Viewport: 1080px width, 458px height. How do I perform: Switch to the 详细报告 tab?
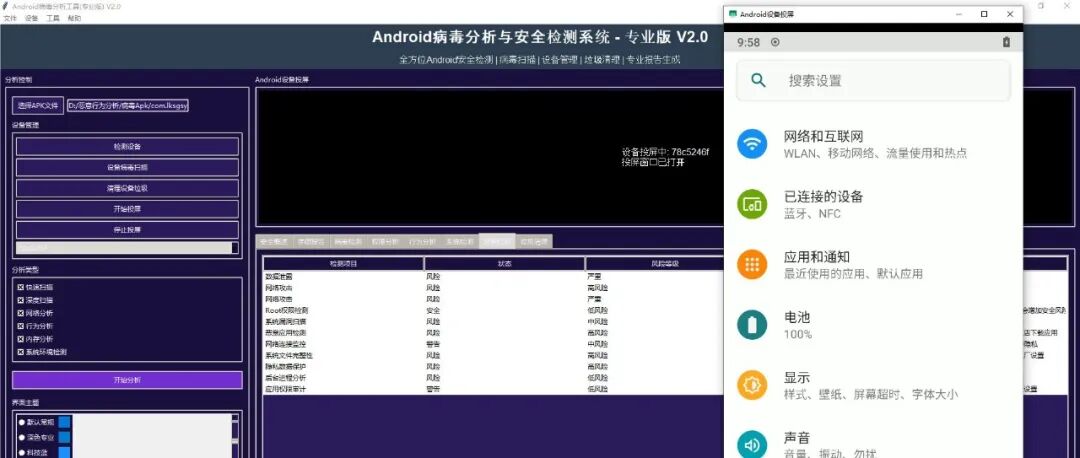coord(311,242)
